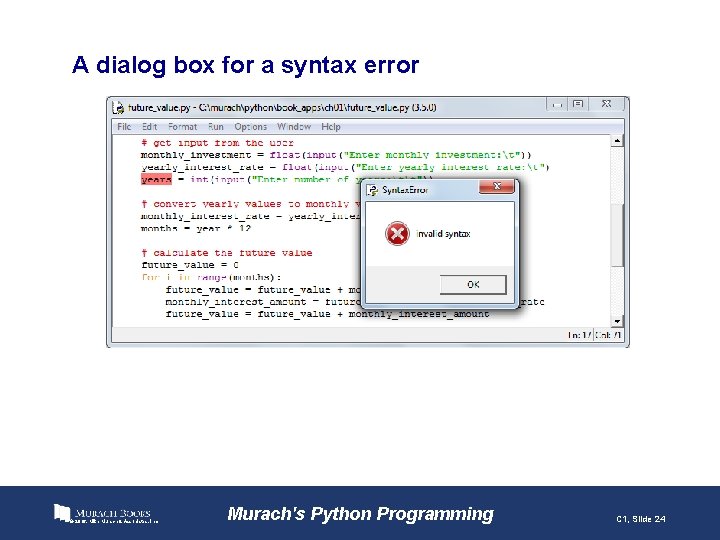
Task: Click the vertical scrollbar thumb
Action: click(x=617, y=234)
